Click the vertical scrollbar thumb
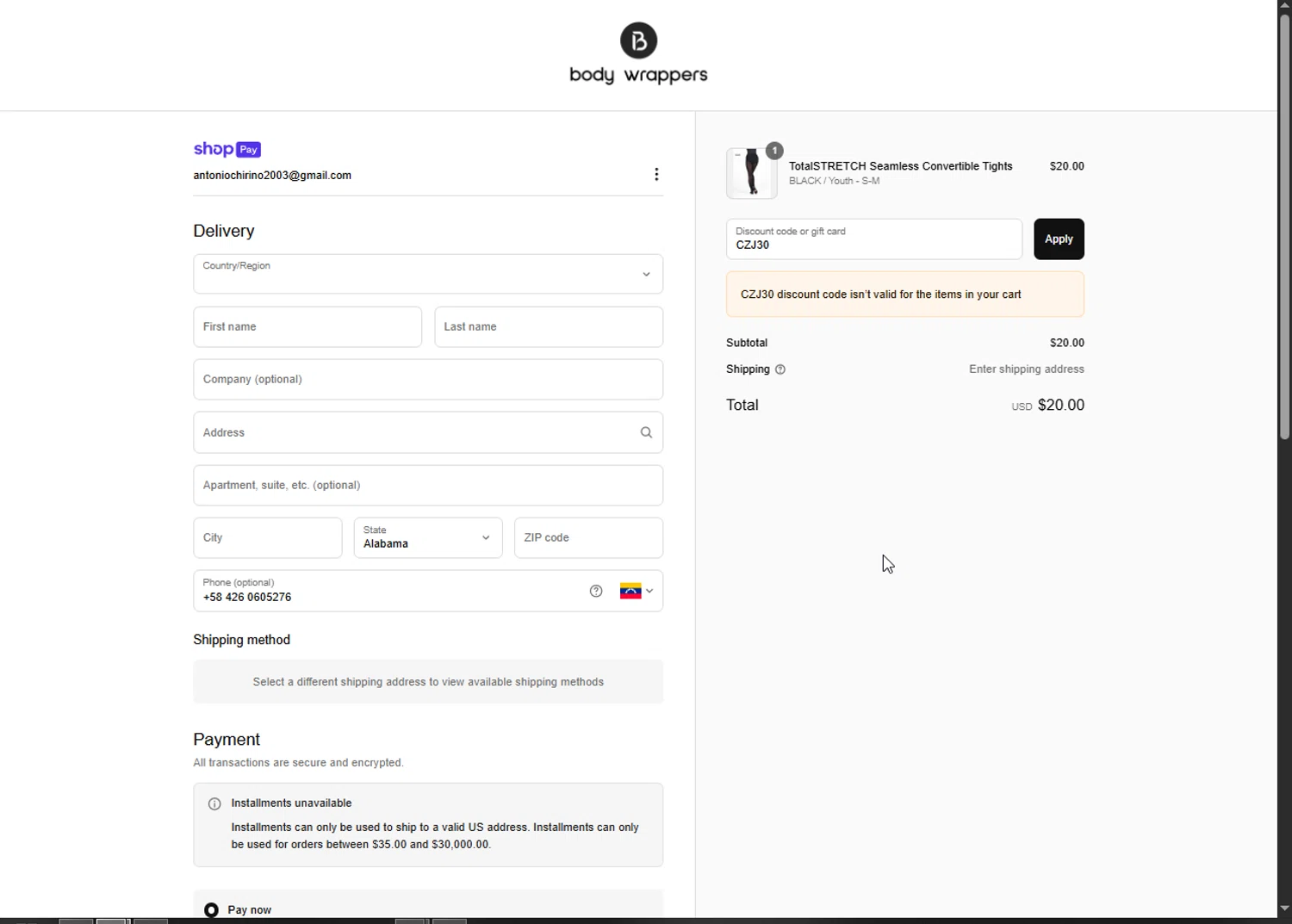Image resolution: width=1292 pixels, height=924 pixels. pyautogui.click(x=1284, y=228)
